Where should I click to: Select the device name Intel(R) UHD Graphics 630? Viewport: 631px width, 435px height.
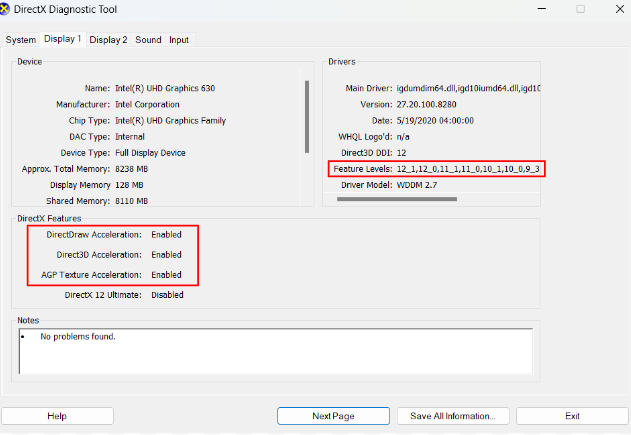click(165, 88)
